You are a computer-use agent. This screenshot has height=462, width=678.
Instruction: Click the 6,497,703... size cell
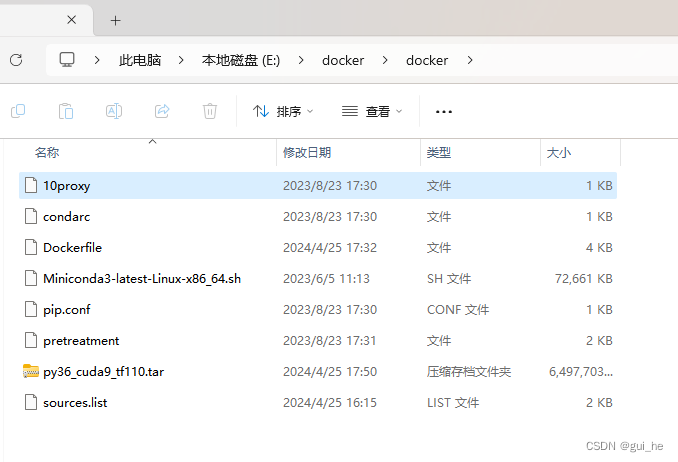coord(581,372)
